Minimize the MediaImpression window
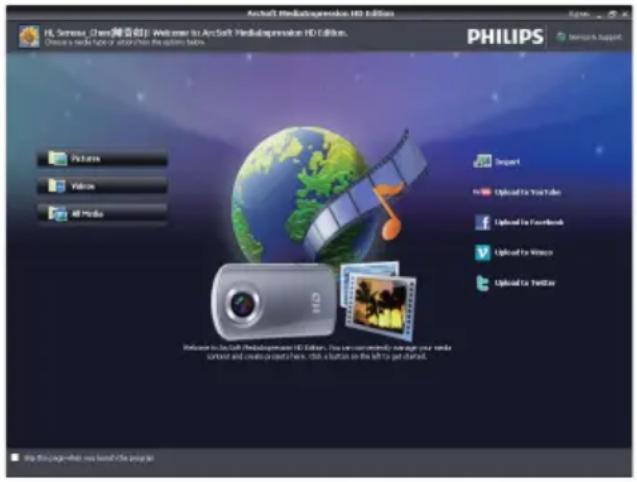This screenshot has height=482, width=637. click(x=599, y=15)
